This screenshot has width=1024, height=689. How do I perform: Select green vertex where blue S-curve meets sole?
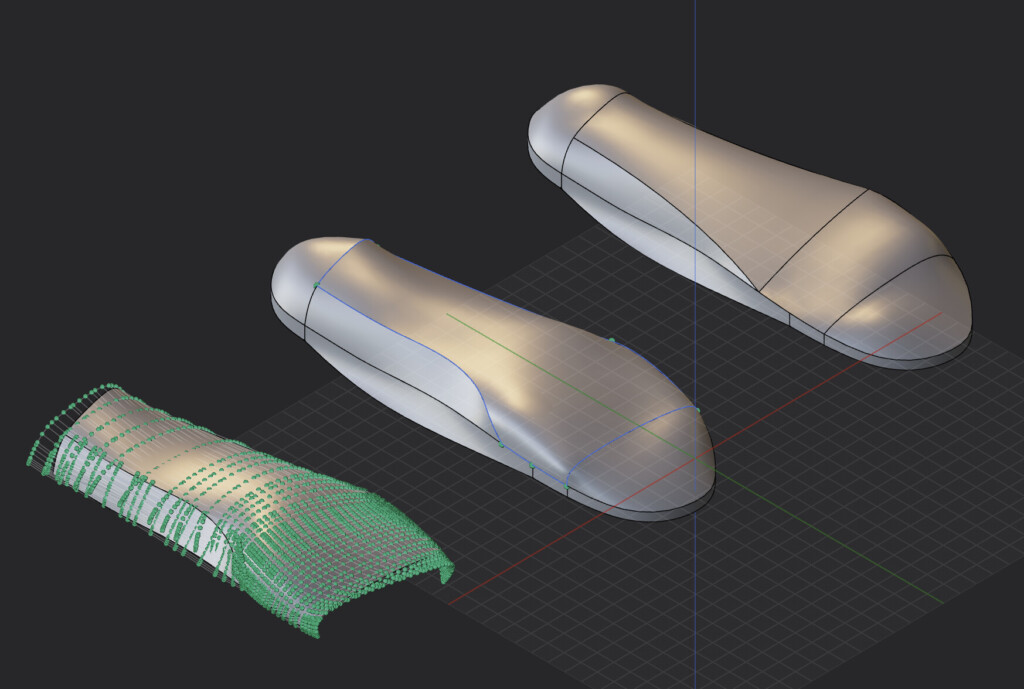(x=502, y=445)
